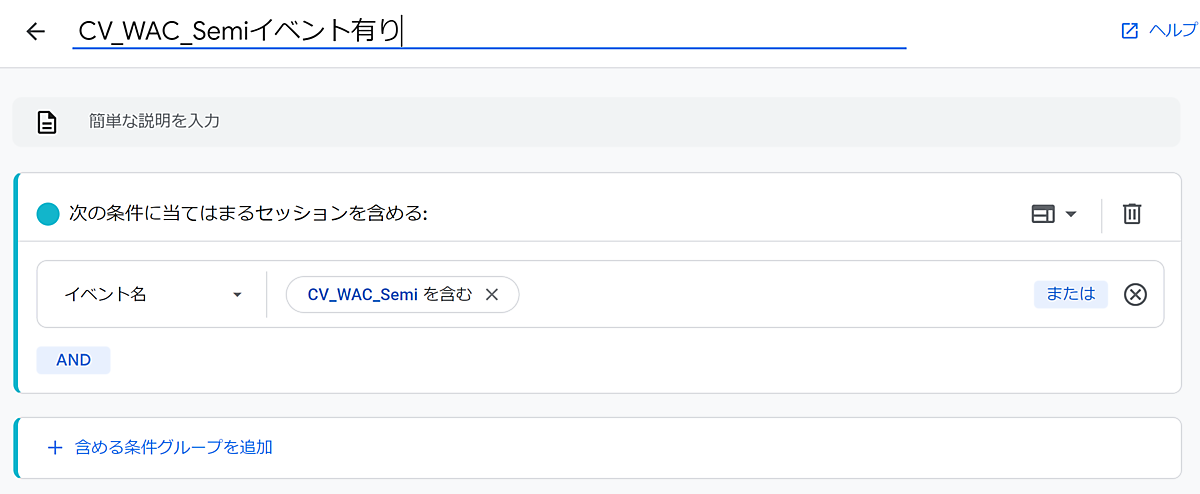This screenshot has width=1200, height=494.
Task: Open the イベント名 dropdown
Action: click(154, 295)
